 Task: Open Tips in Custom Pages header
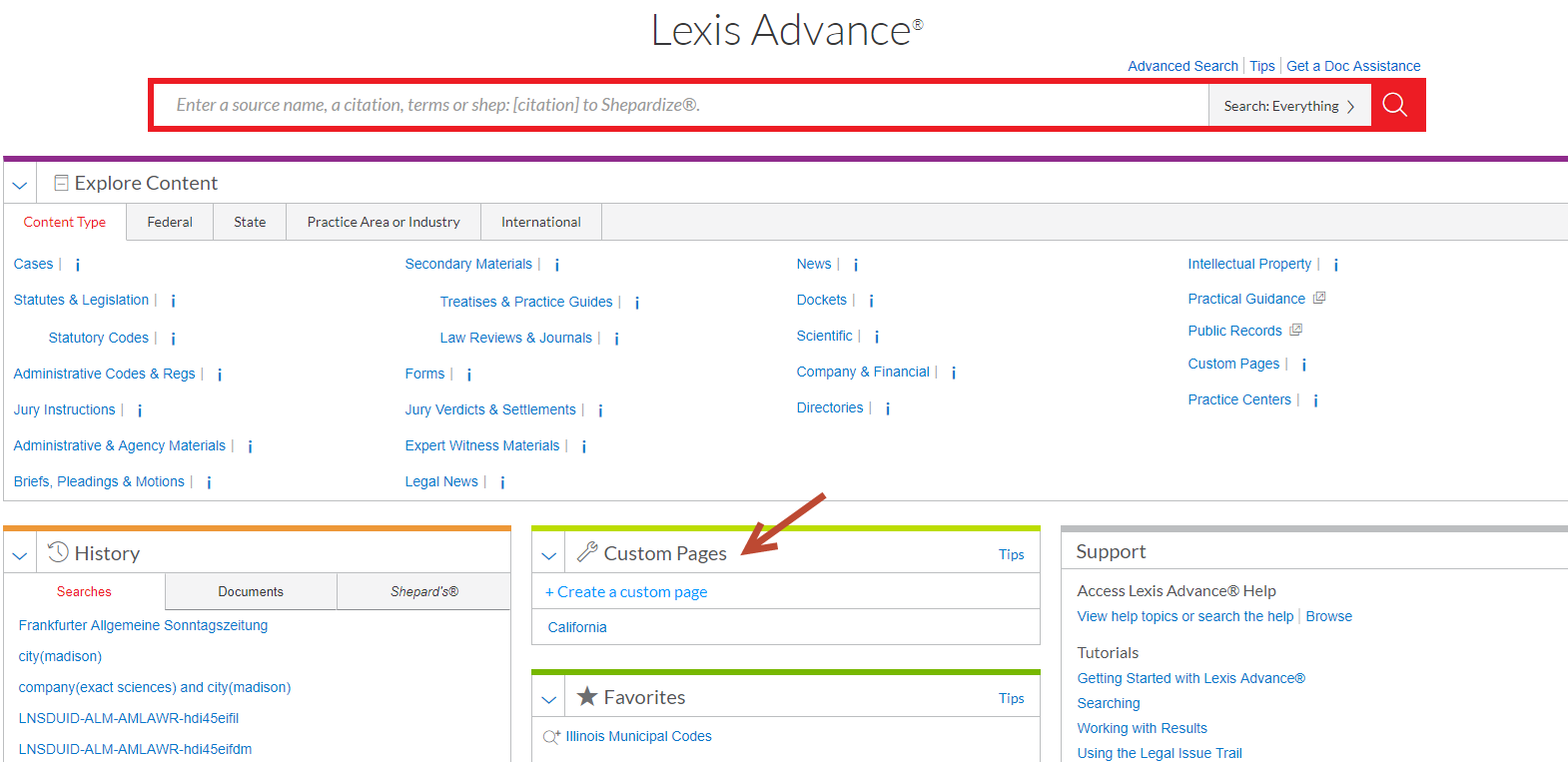click(1012, 554)
